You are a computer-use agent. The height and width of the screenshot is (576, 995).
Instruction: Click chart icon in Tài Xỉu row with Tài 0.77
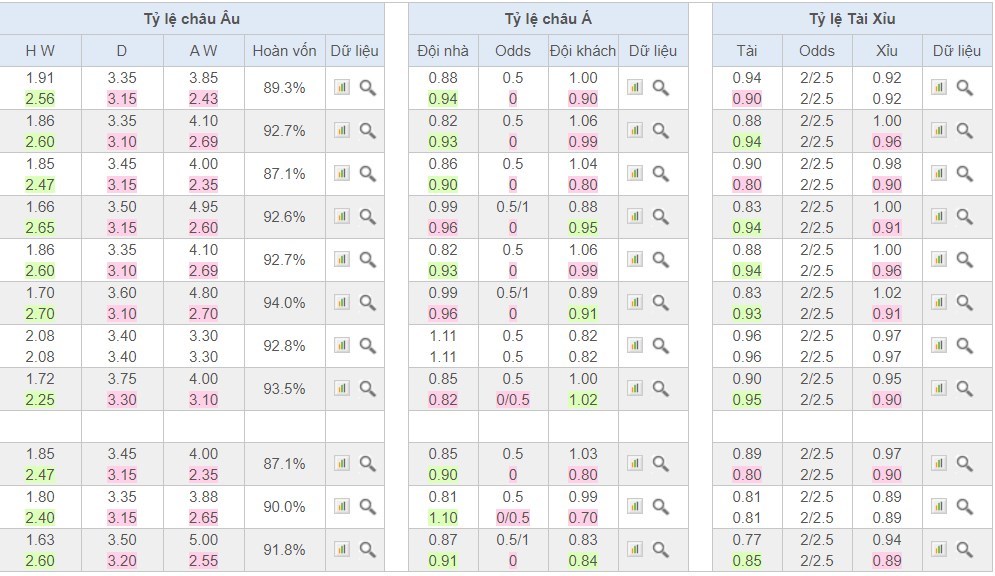point(939,549)
